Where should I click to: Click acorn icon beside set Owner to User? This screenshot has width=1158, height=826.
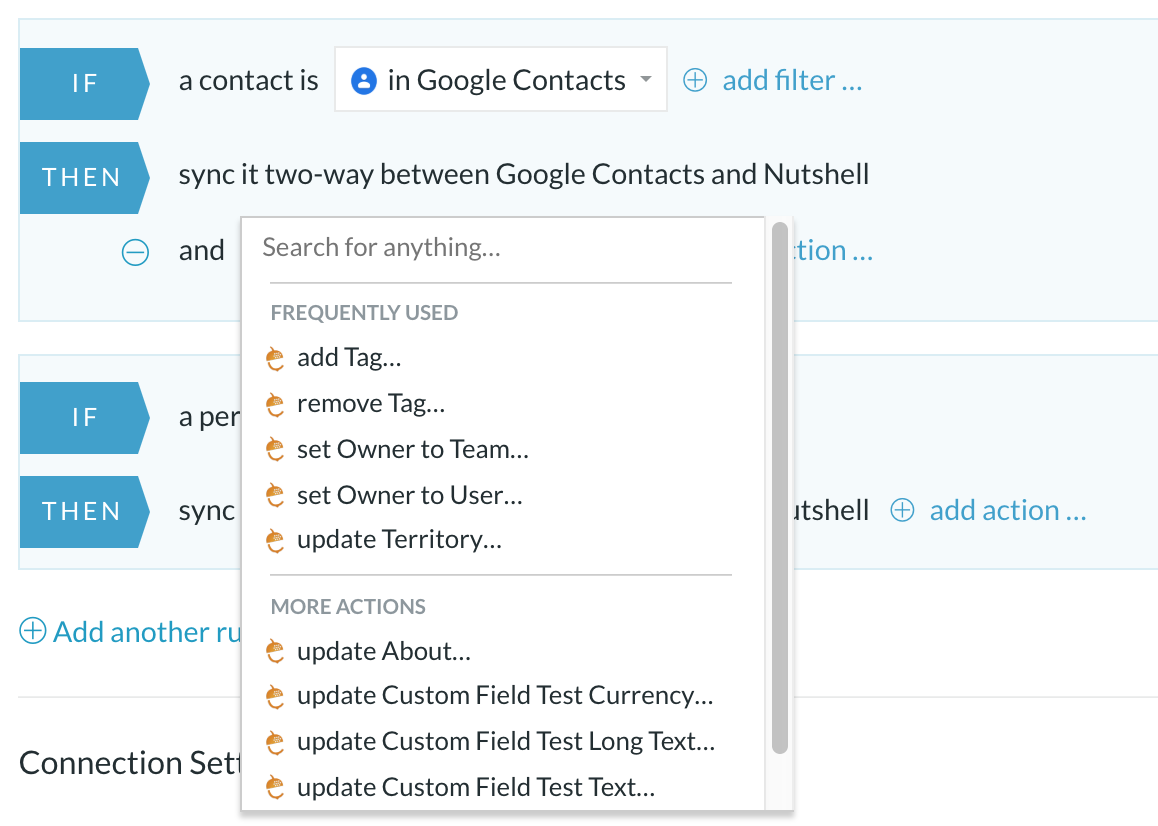(x=275, y=495)
